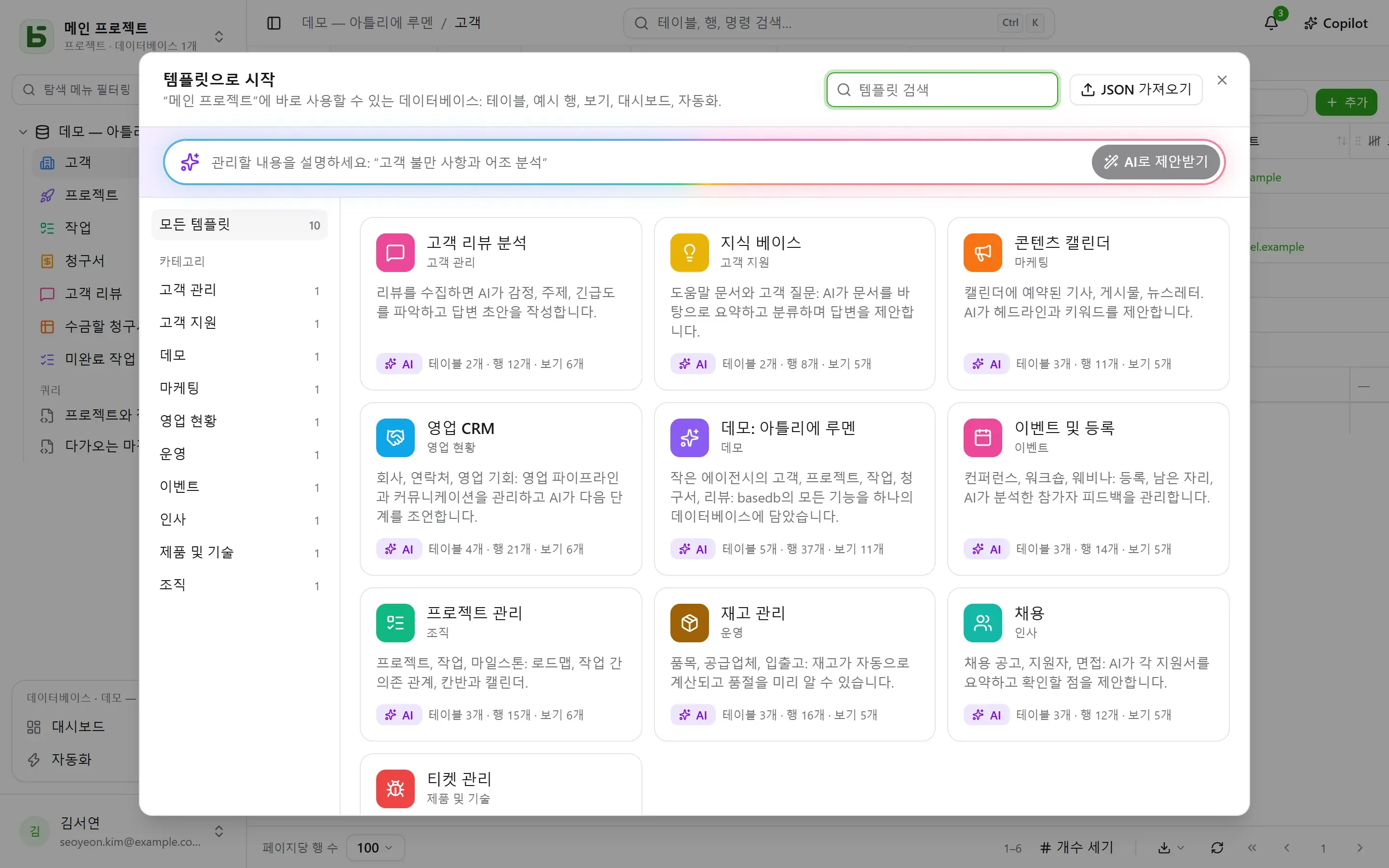Filter by 제품 및 기술 category
The image size is (1389, 868).
pyautogui.click(x=239, y=552)
